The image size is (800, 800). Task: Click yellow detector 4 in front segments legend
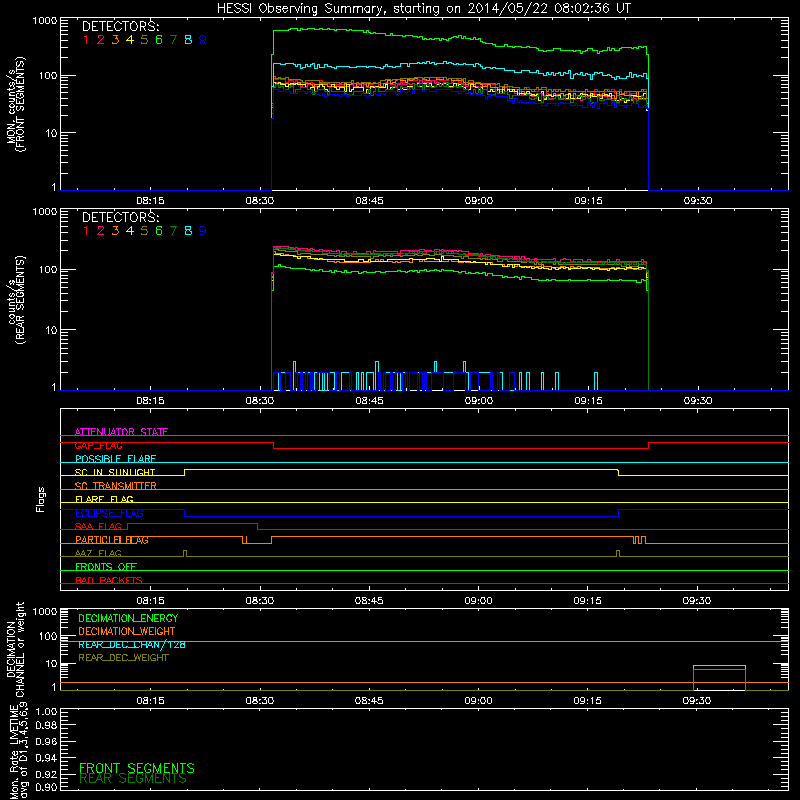(130, 40)
